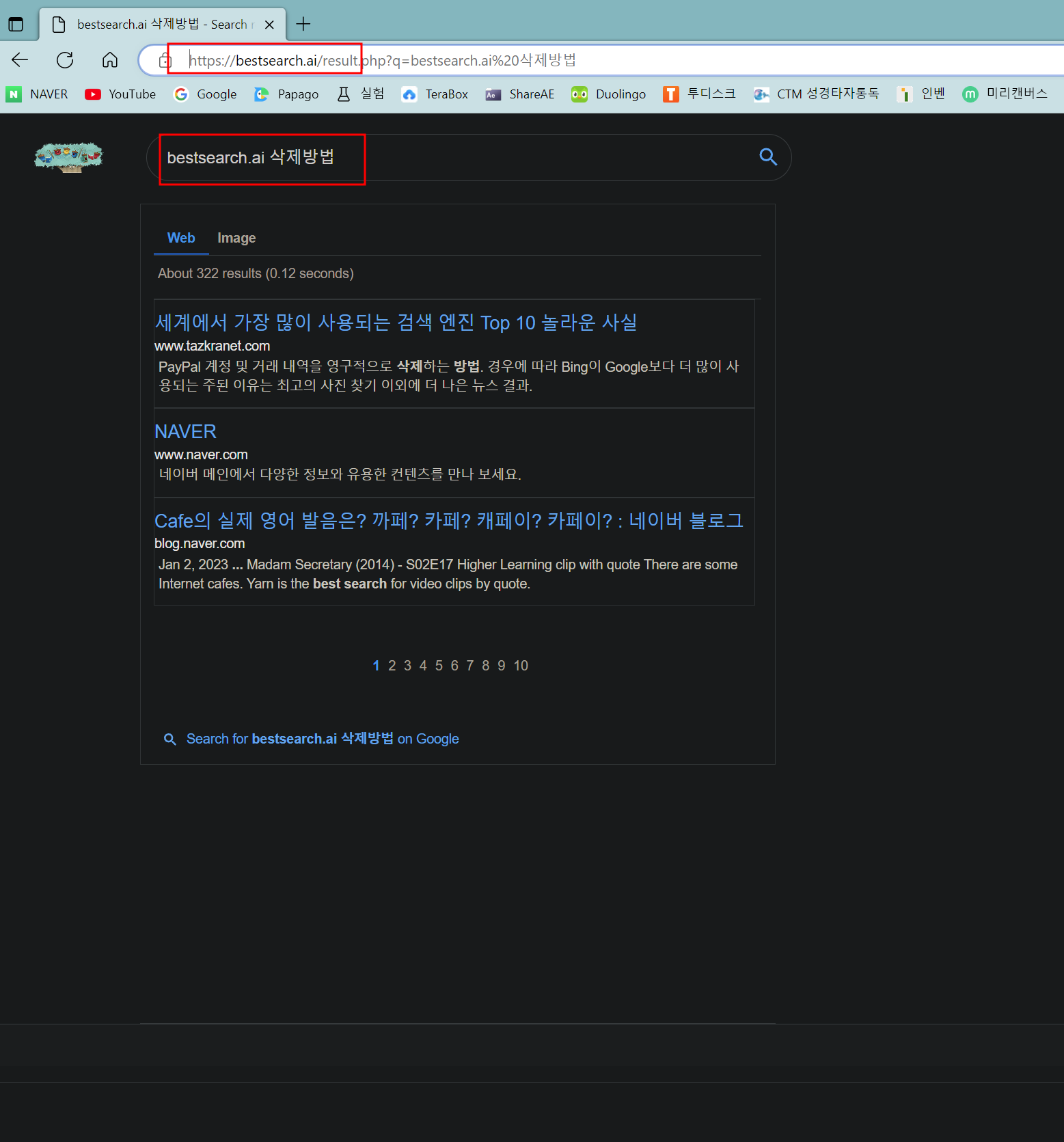Click blog.naver.com URL text
This screenshot has width=1064, height=1142.
(x=200, y=543)
